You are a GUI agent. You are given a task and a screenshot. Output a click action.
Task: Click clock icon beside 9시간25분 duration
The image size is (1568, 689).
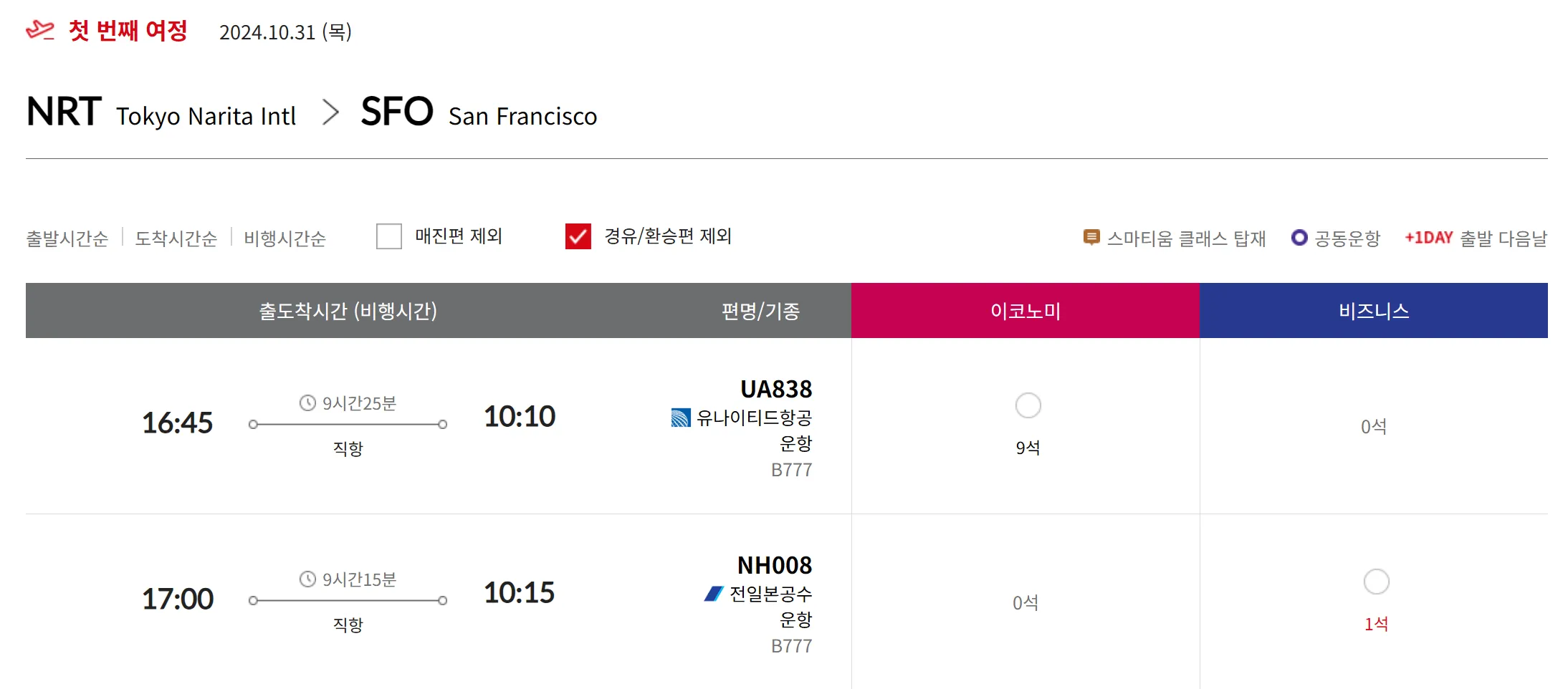[307, 403]
